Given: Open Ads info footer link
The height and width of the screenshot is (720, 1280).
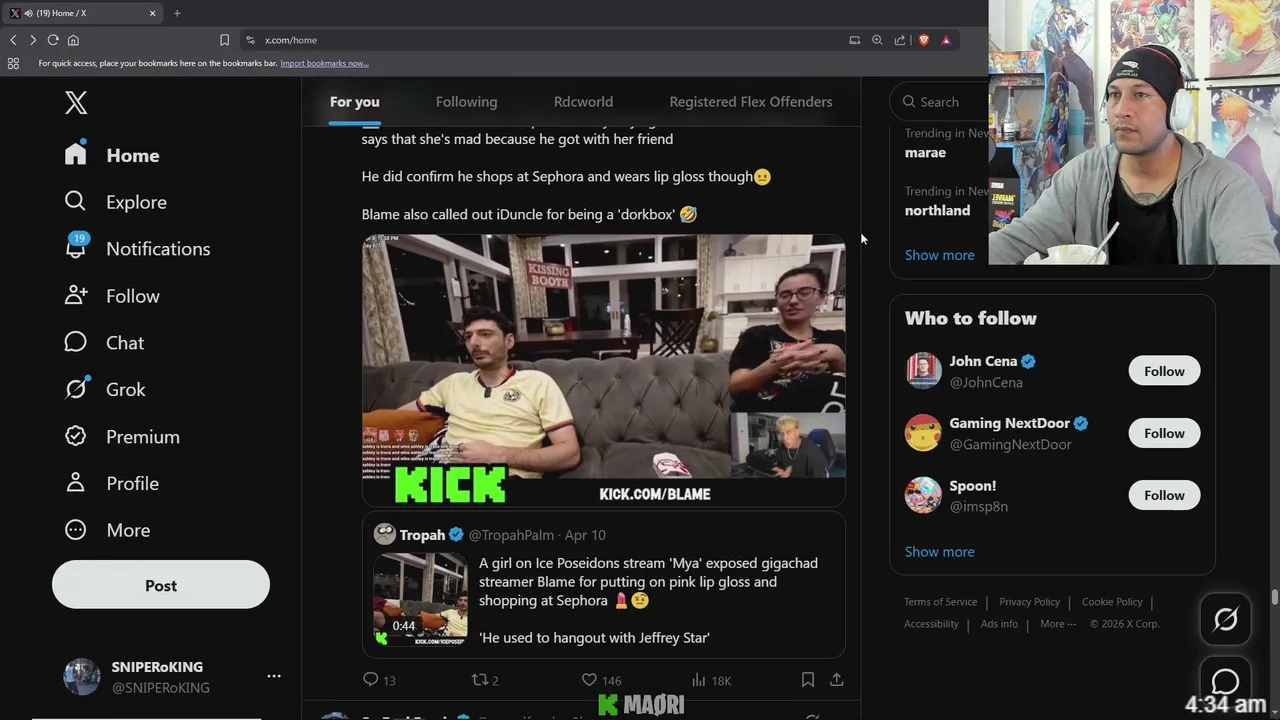Looking at the screenshot, I should click(x=999, y=624).
